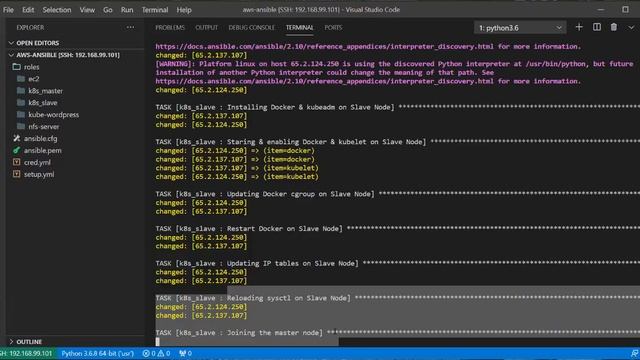Select Python 3.6.8 interpreter in status bar
This screenshot has height=360, width=640.
[x=98, y=353]
